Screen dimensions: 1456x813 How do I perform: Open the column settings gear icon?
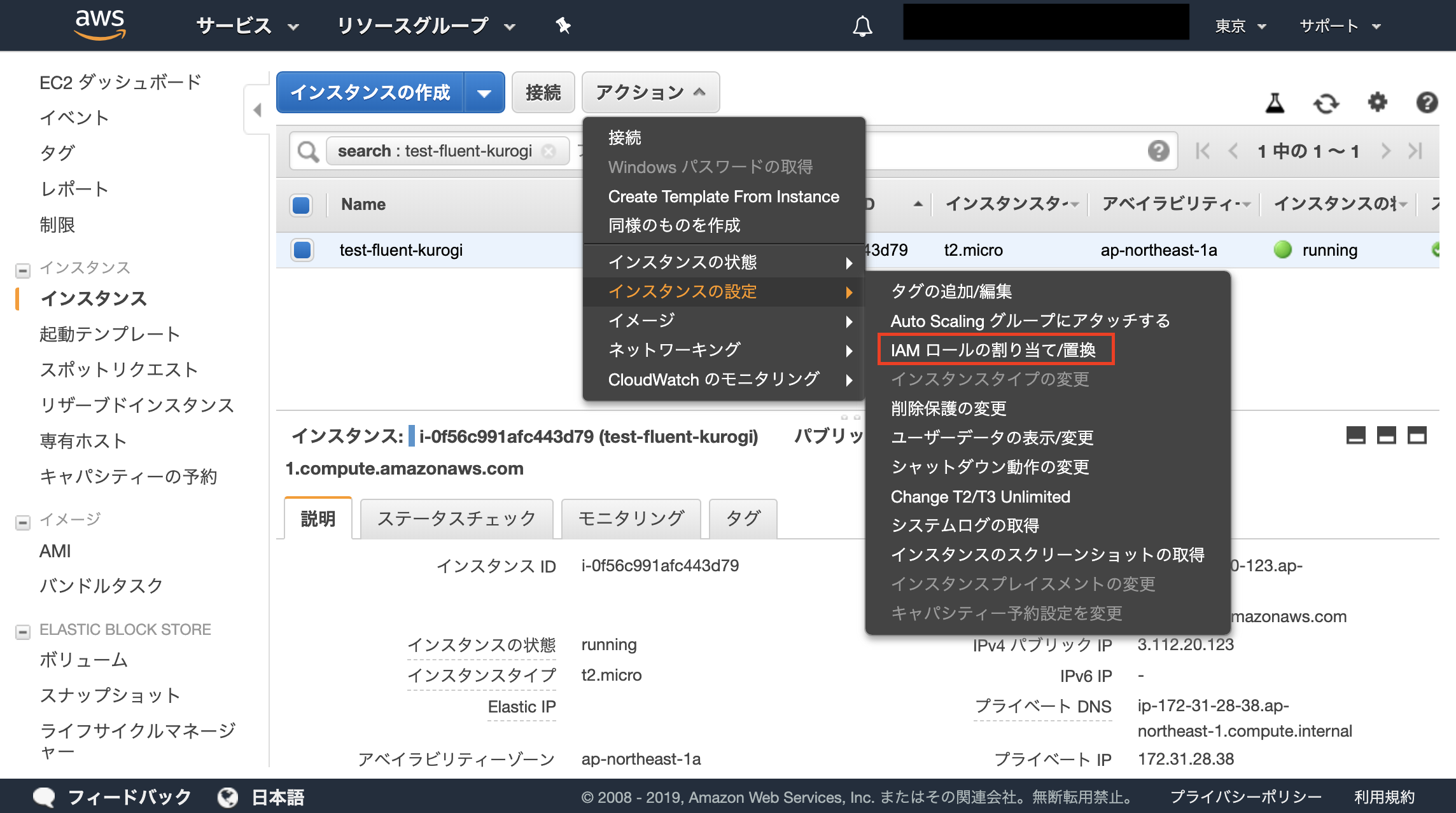tap(1377, 103)
